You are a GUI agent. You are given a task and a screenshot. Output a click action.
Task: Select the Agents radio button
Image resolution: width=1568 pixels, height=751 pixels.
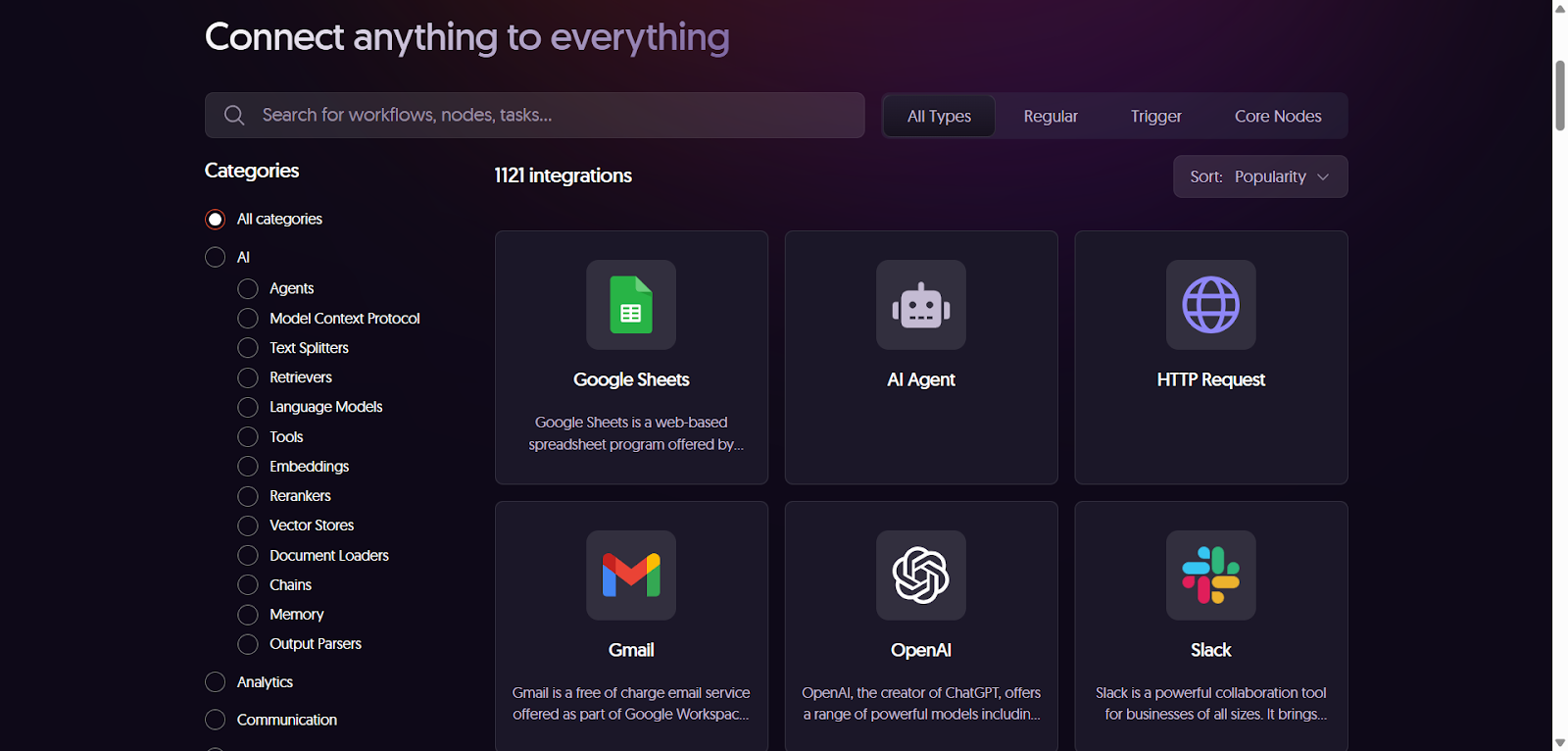[x=248, y=288]
